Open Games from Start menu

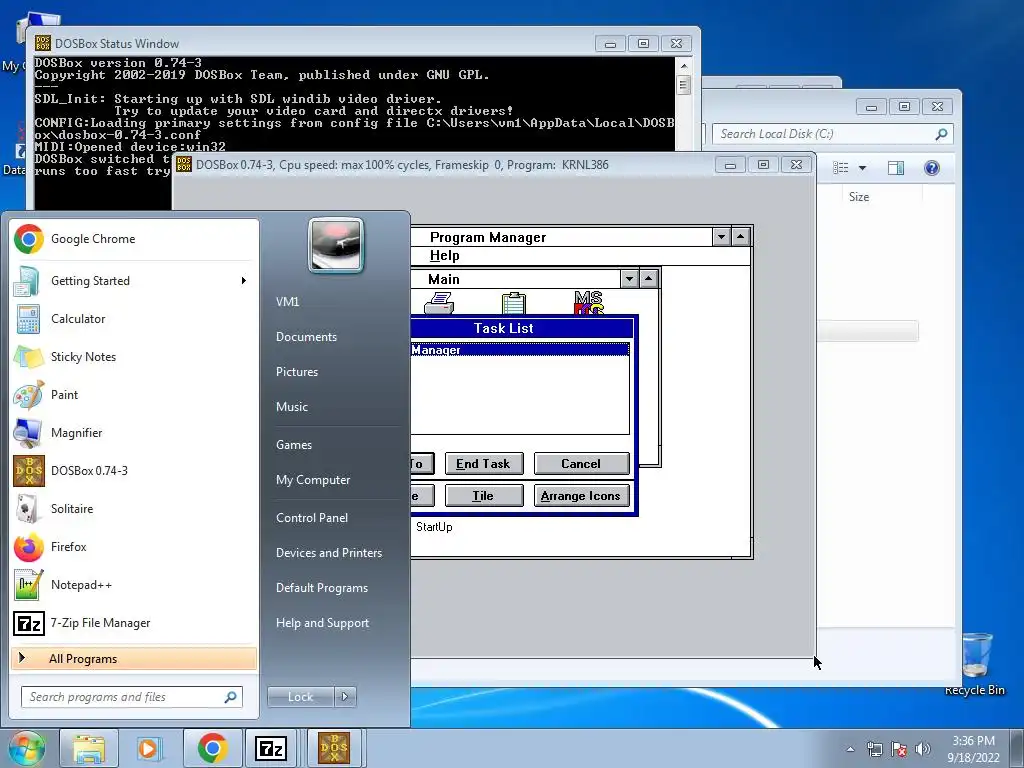(294, 445)
